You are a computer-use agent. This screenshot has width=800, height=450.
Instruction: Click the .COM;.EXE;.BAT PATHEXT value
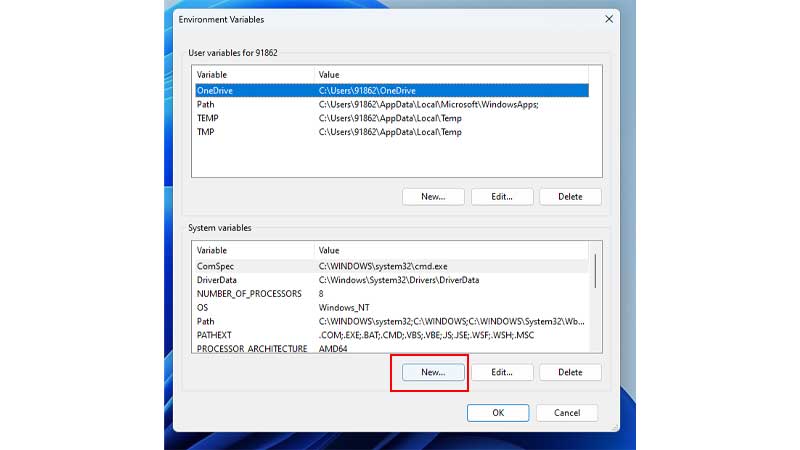click(x=427, y=335)
